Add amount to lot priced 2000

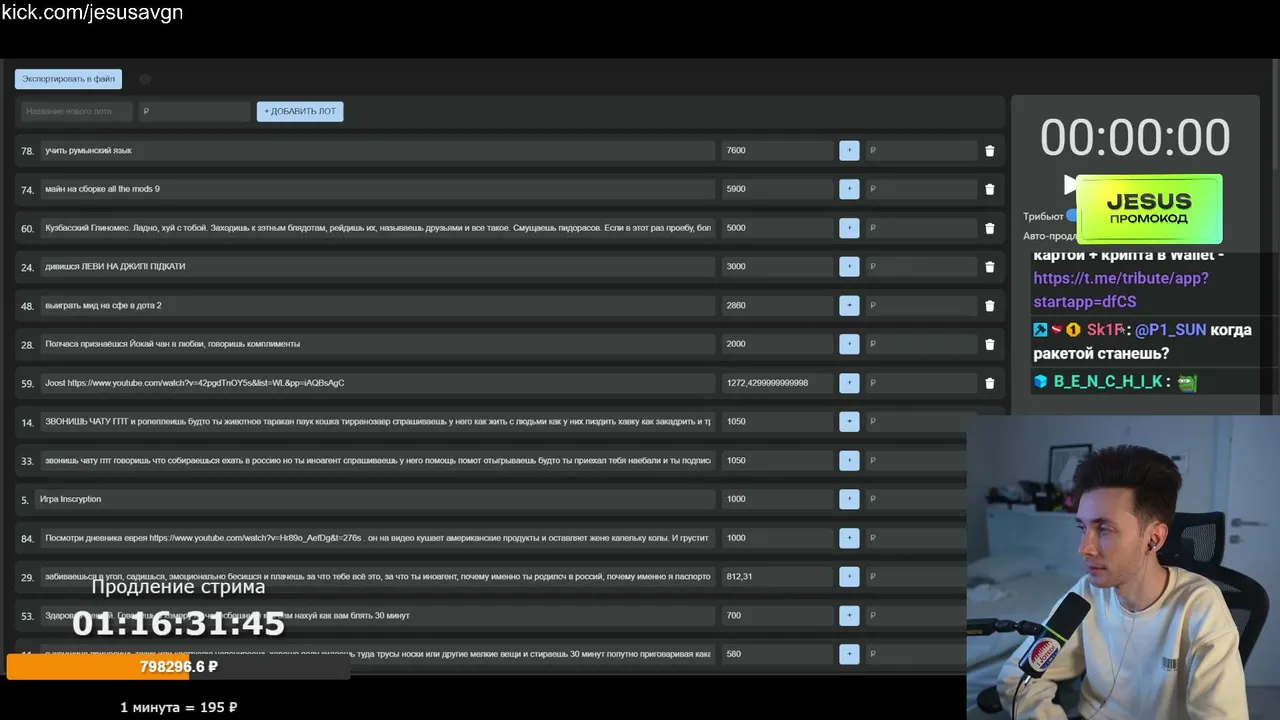pos(849,344)
